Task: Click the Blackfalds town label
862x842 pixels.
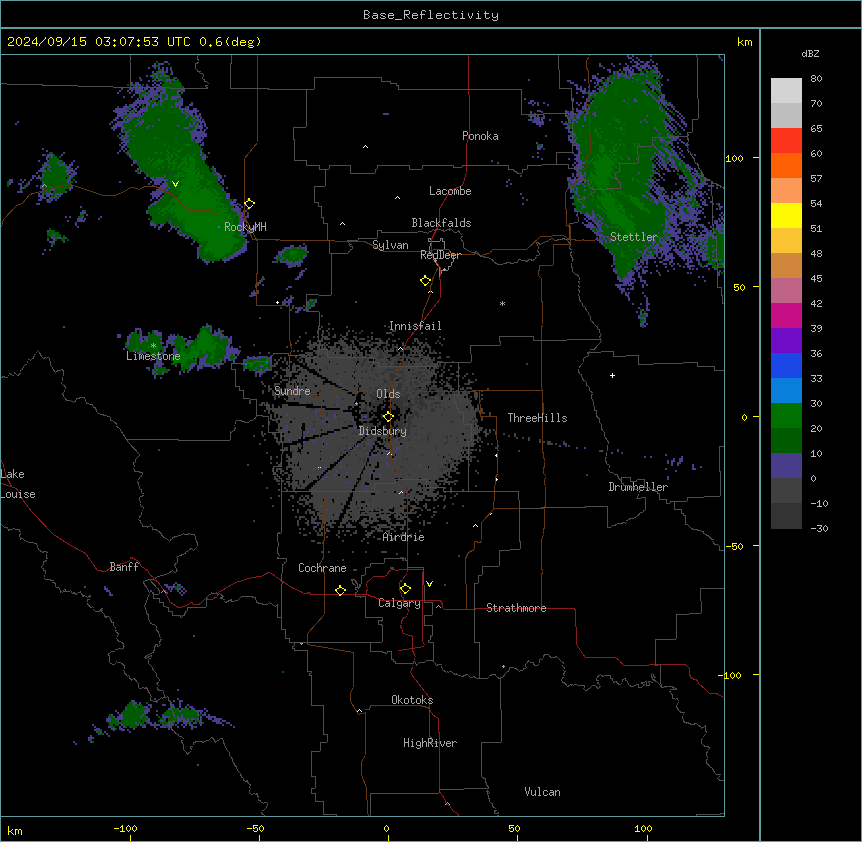Action: point(441,223)
